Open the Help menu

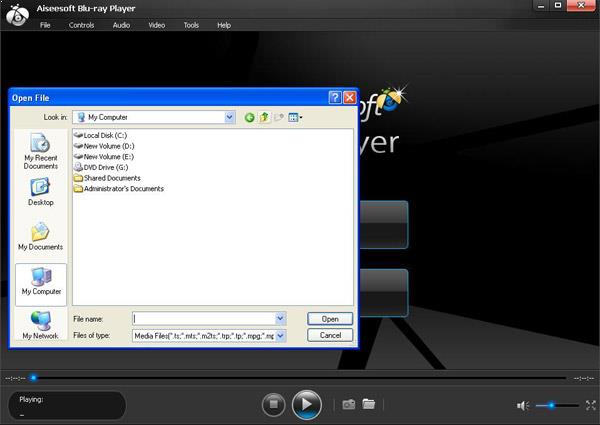[x=224, y=25]
